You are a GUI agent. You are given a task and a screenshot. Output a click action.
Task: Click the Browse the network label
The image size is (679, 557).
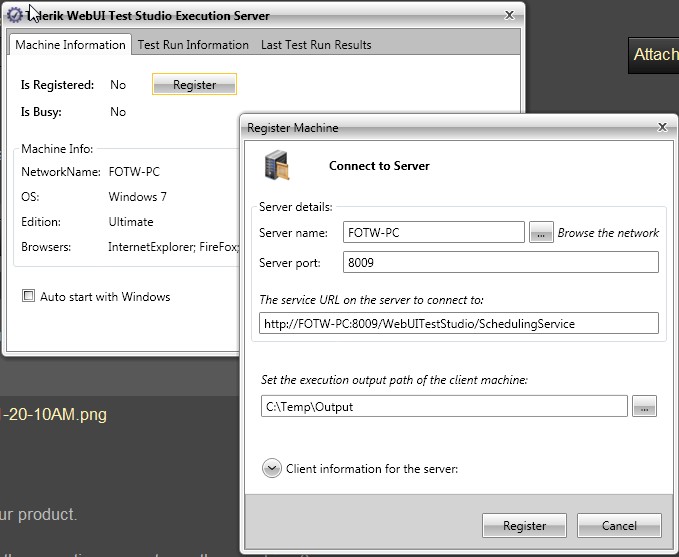click(608, 233)
